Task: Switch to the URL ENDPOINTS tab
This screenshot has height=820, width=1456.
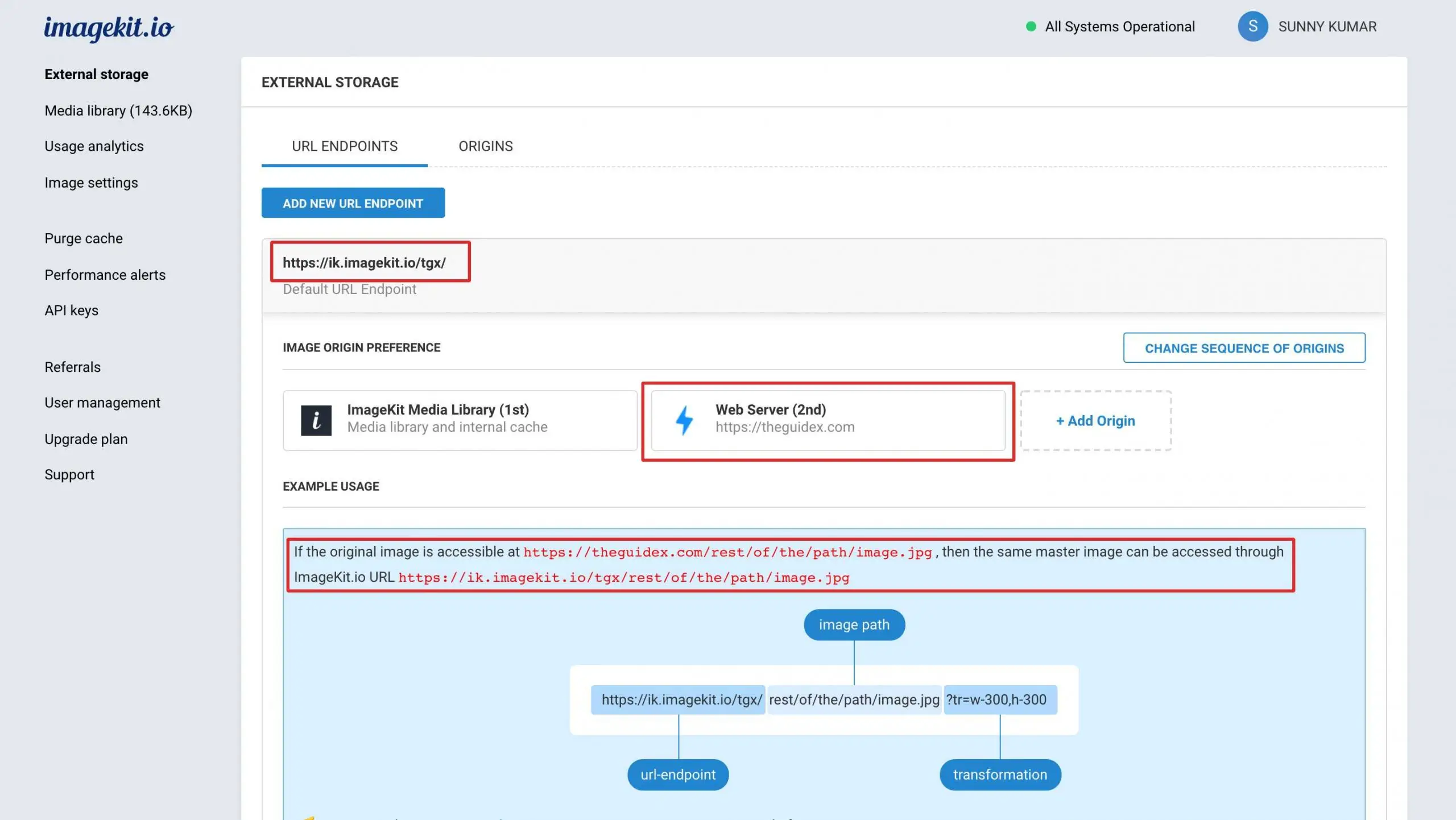Action: point(345,146)
